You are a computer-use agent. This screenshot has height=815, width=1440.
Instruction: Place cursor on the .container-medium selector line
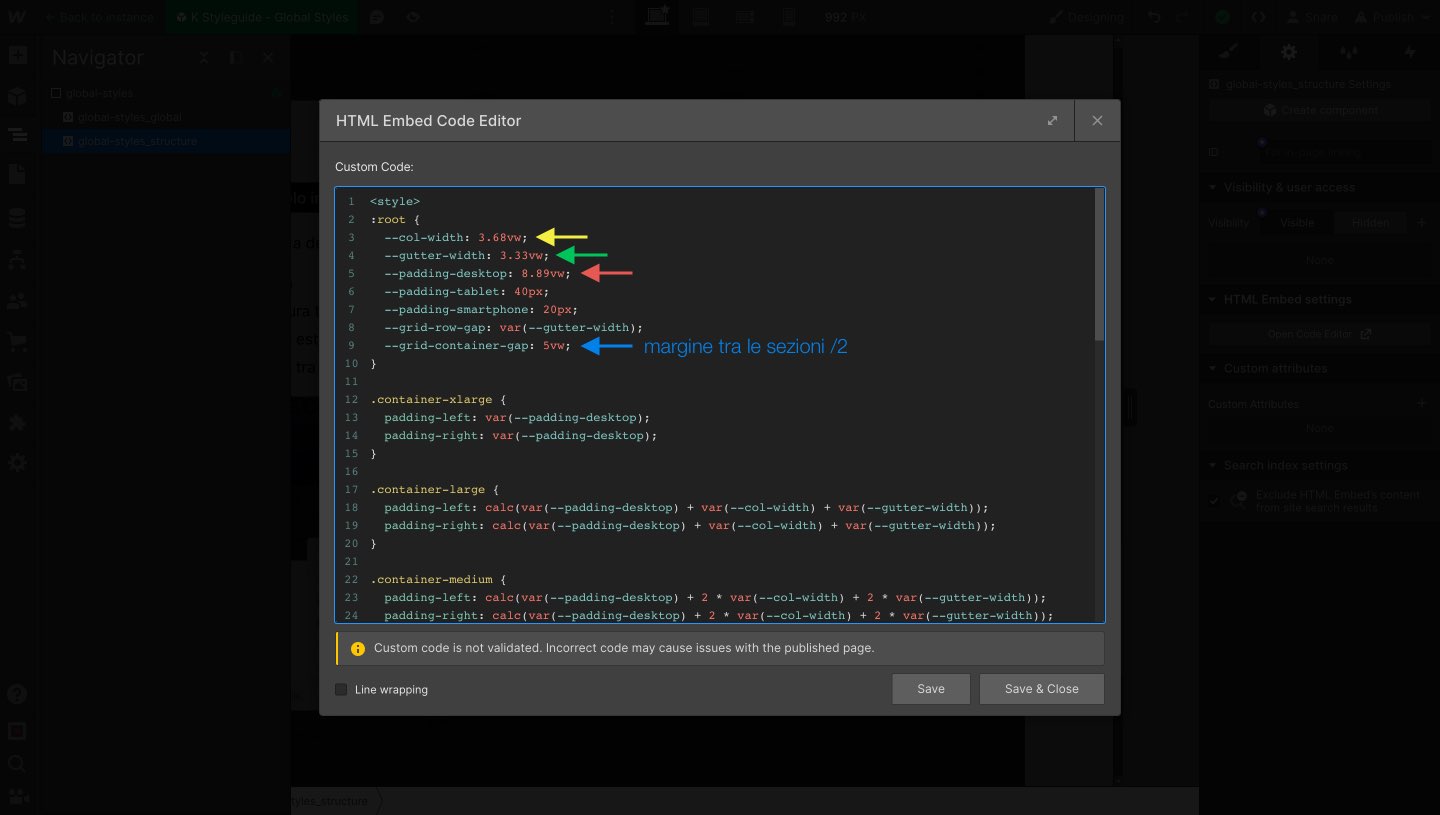[438, 579]
